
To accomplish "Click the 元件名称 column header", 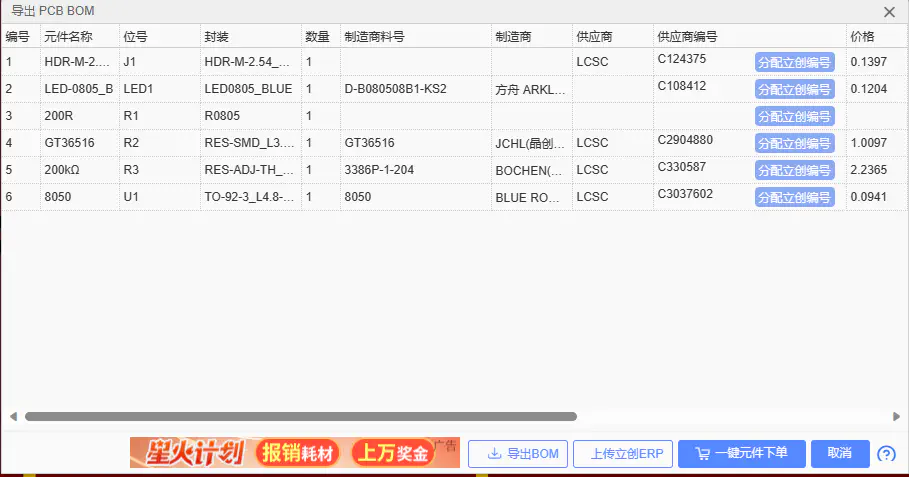I will [68, 37].
